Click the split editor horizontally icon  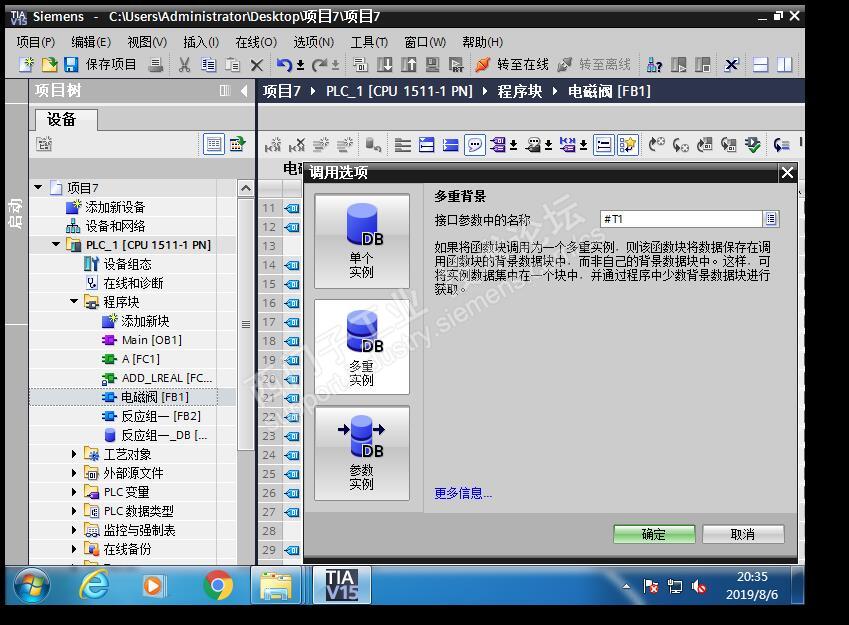[x=761, y=65]
